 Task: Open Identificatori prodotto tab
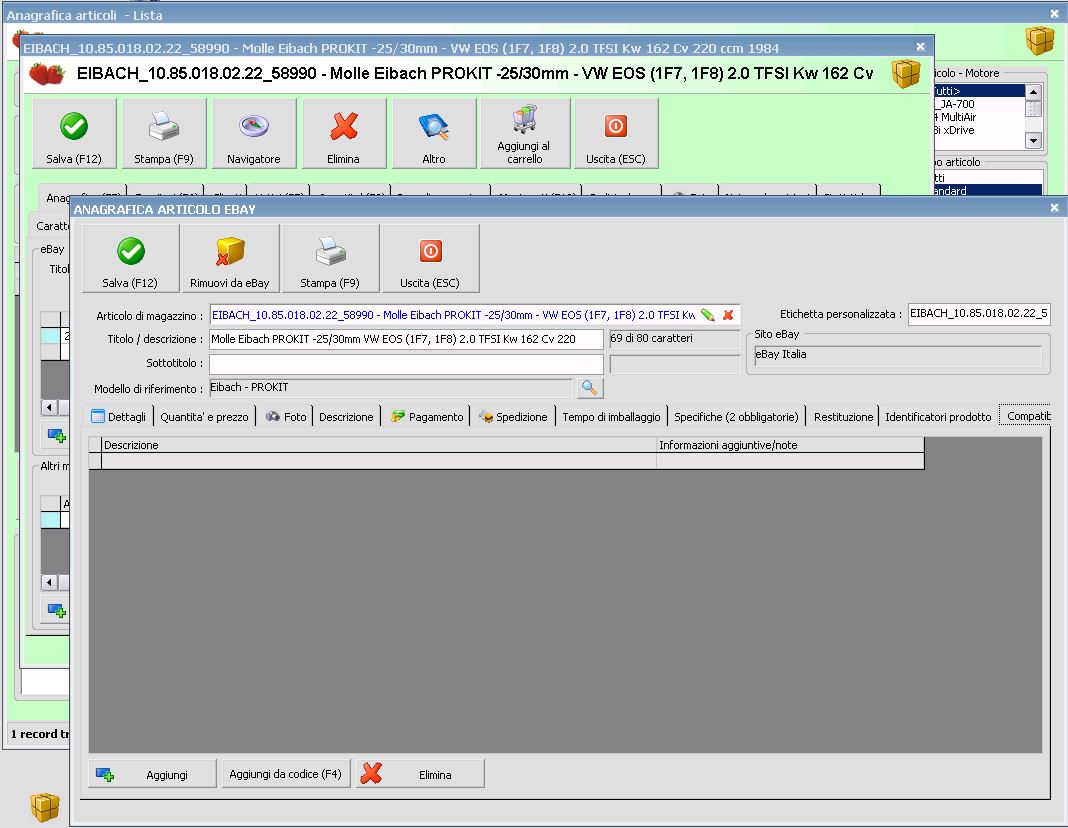(x=938, y=417)
